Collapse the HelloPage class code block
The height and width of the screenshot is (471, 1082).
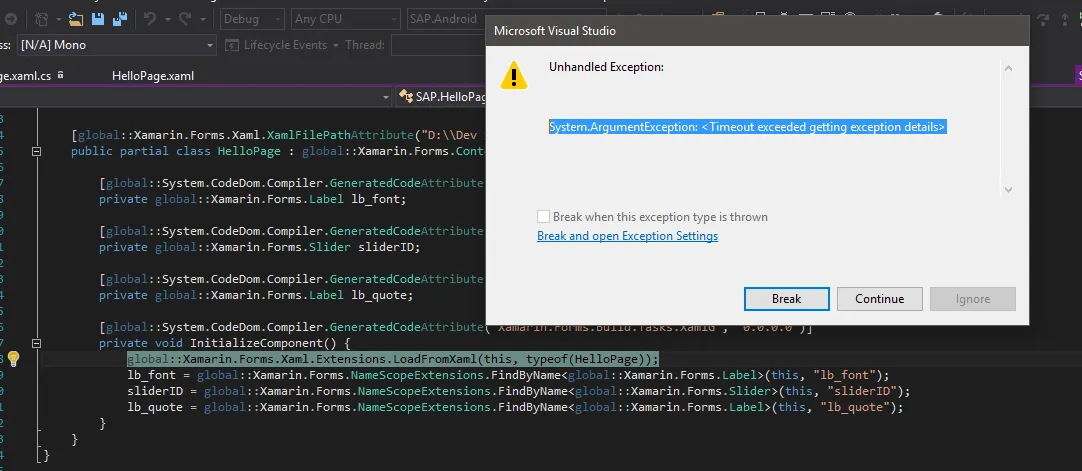pos(37,151)
